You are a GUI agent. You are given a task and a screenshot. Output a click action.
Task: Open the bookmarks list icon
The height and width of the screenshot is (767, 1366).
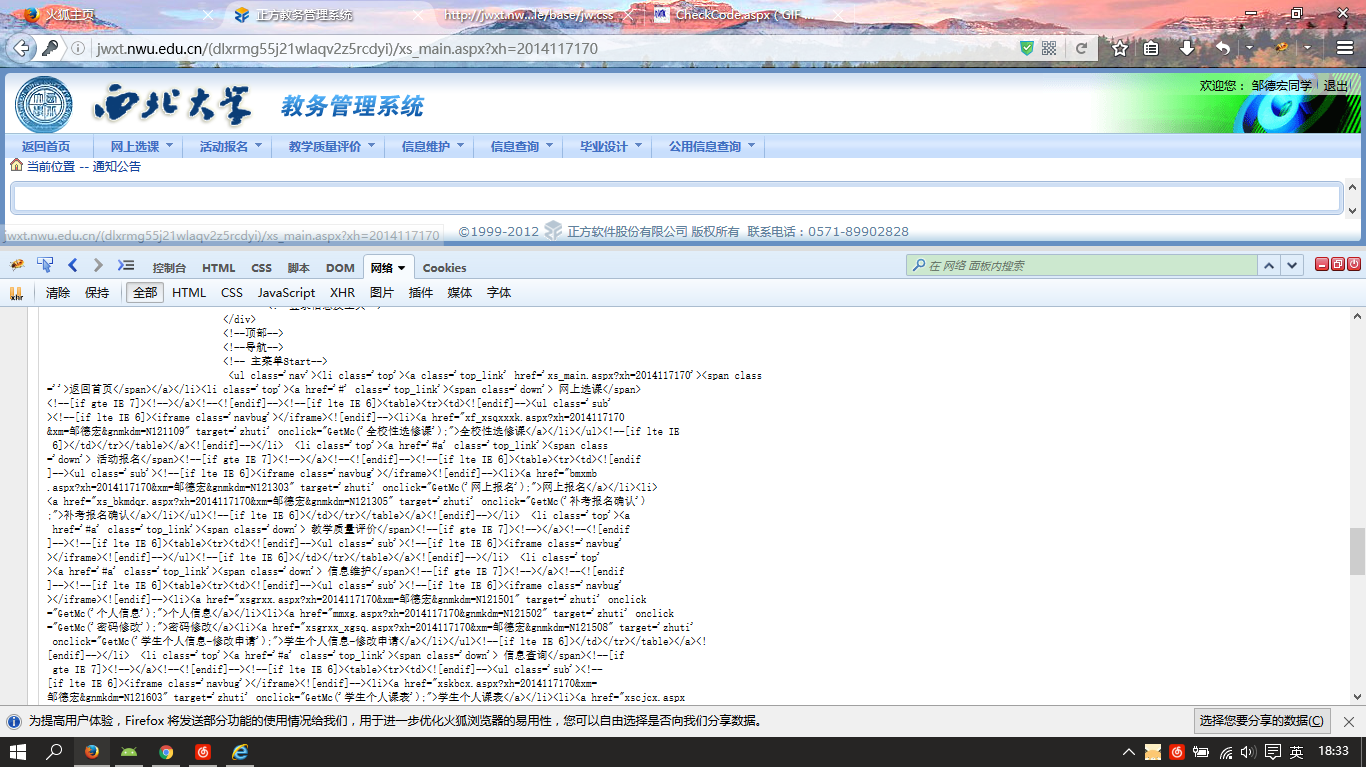pyautogui.click(x=1152, y=48)
